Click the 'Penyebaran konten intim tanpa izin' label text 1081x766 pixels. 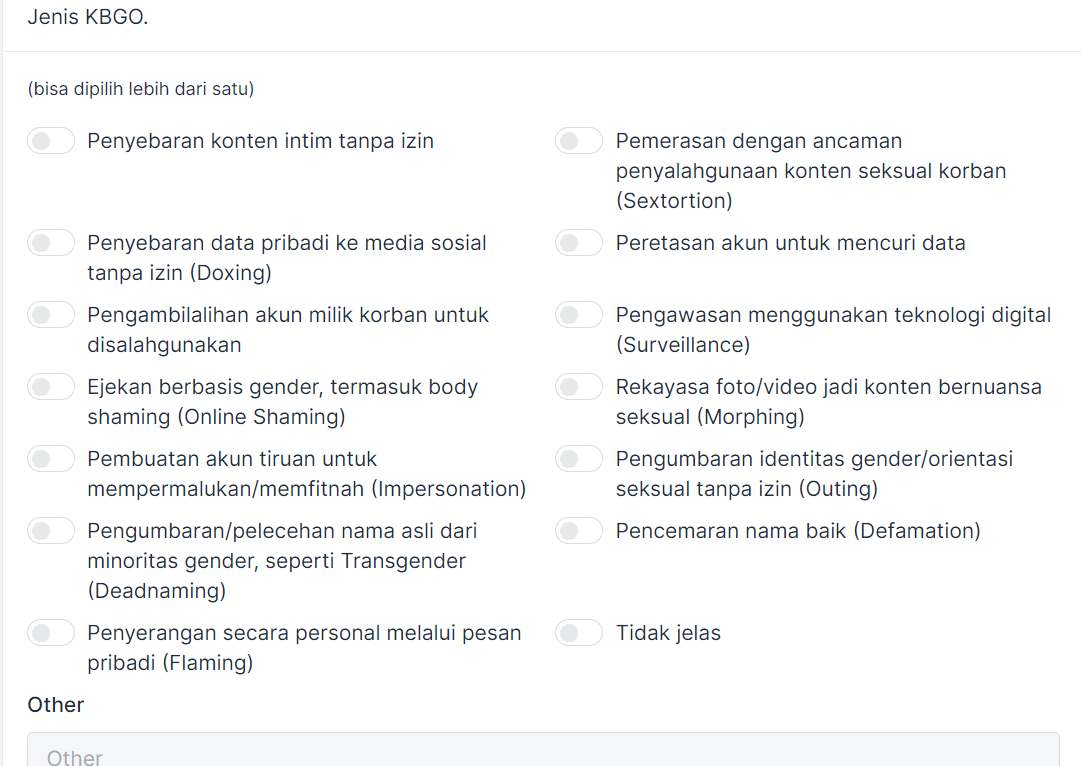[x=260, y=141]
